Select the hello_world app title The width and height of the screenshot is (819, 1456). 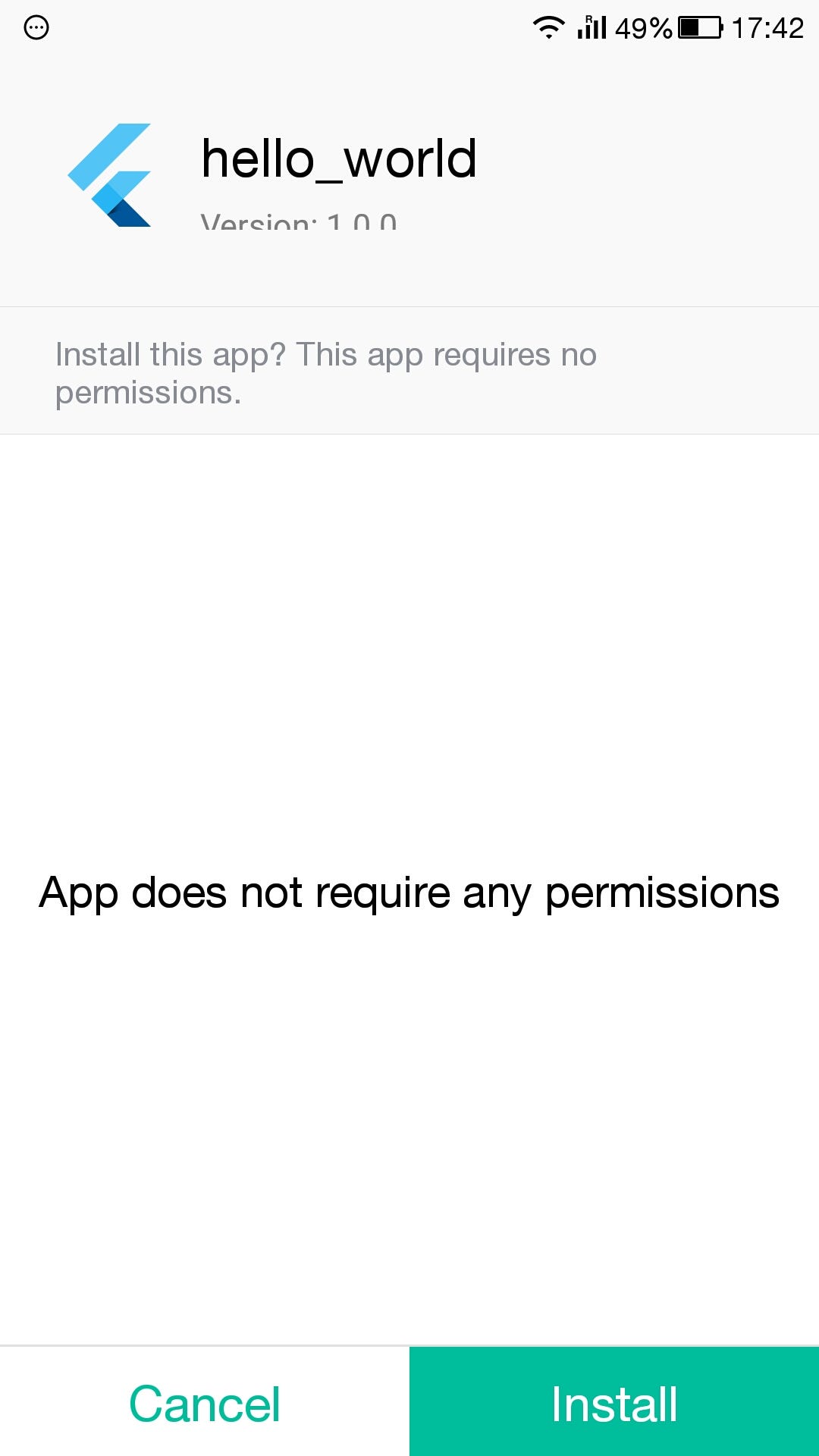click(x=339, y=159)
